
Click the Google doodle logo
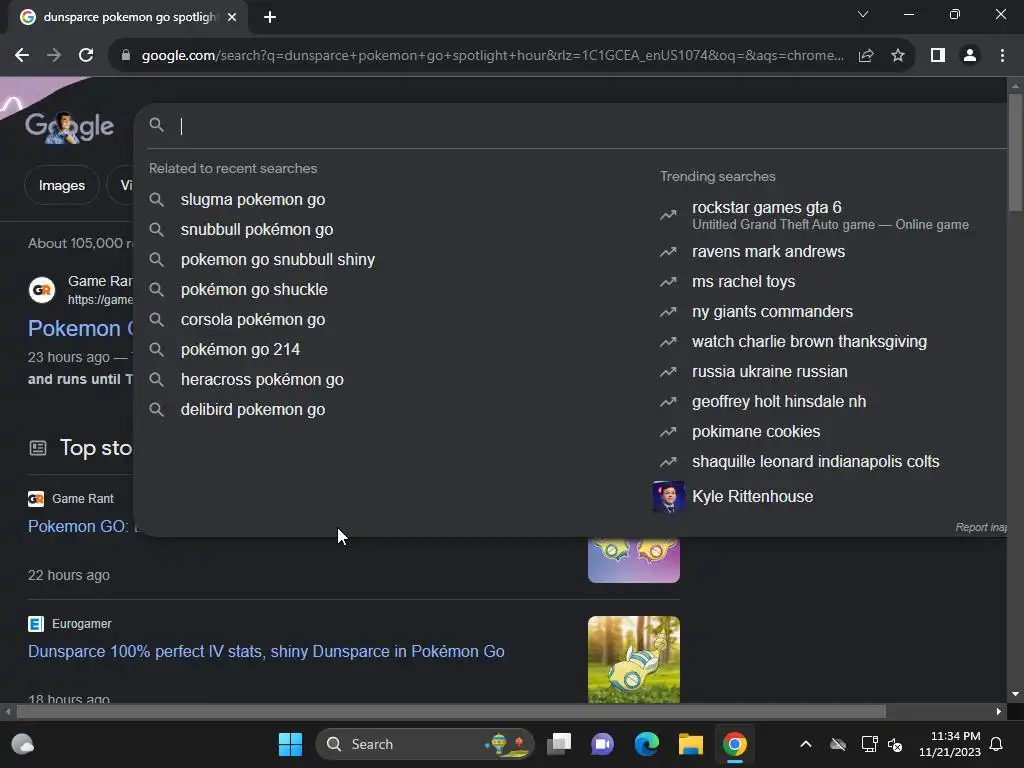coord(69,127)
